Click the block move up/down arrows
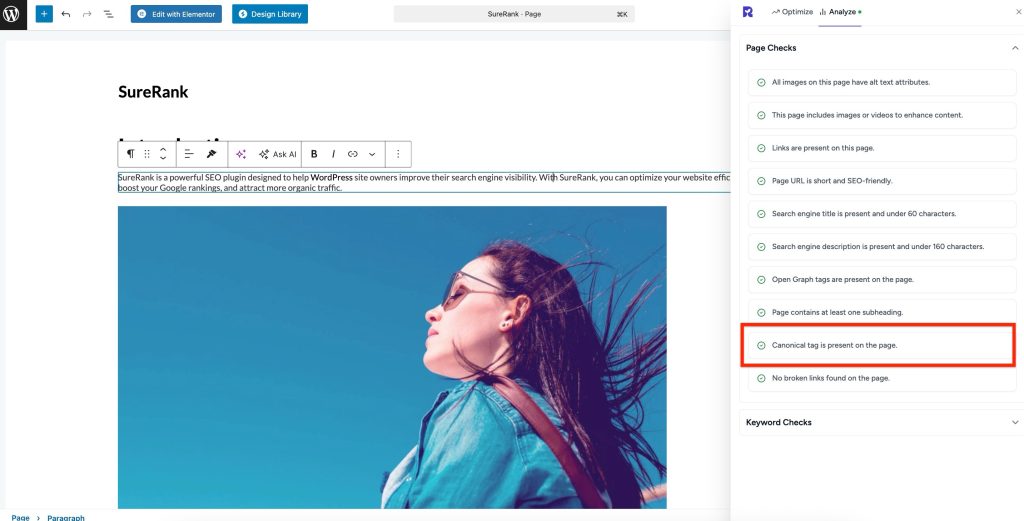The width and height of the screenshot is (1024, 521). (163, 154)
